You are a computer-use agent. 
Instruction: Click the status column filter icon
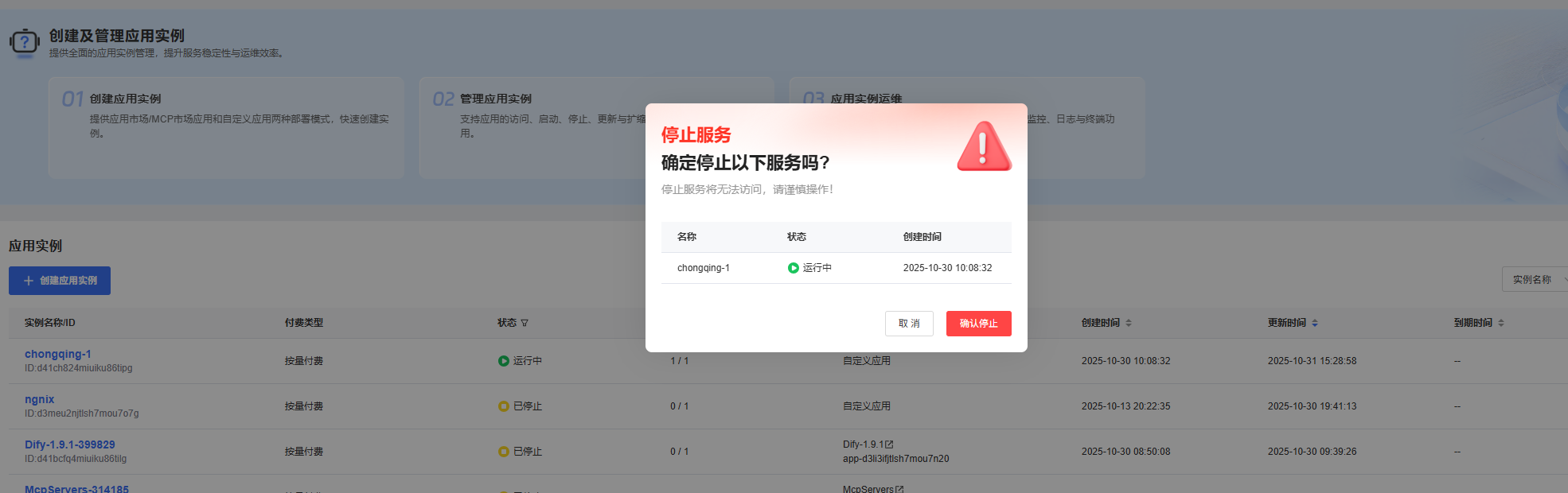525,323
